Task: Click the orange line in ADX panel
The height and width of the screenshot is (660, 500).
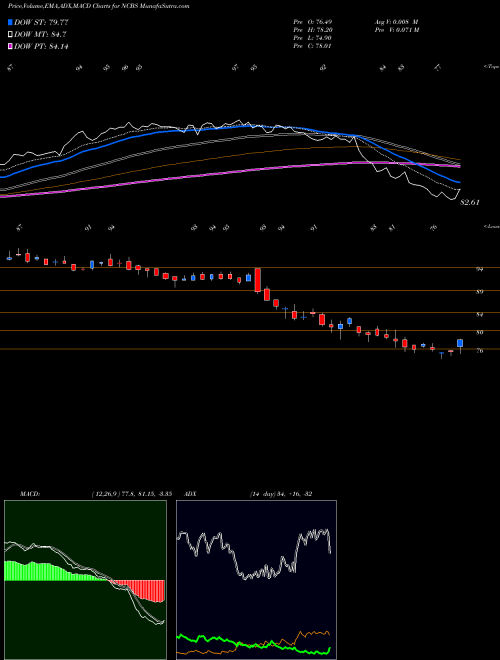Action: [x=253, y=644]
